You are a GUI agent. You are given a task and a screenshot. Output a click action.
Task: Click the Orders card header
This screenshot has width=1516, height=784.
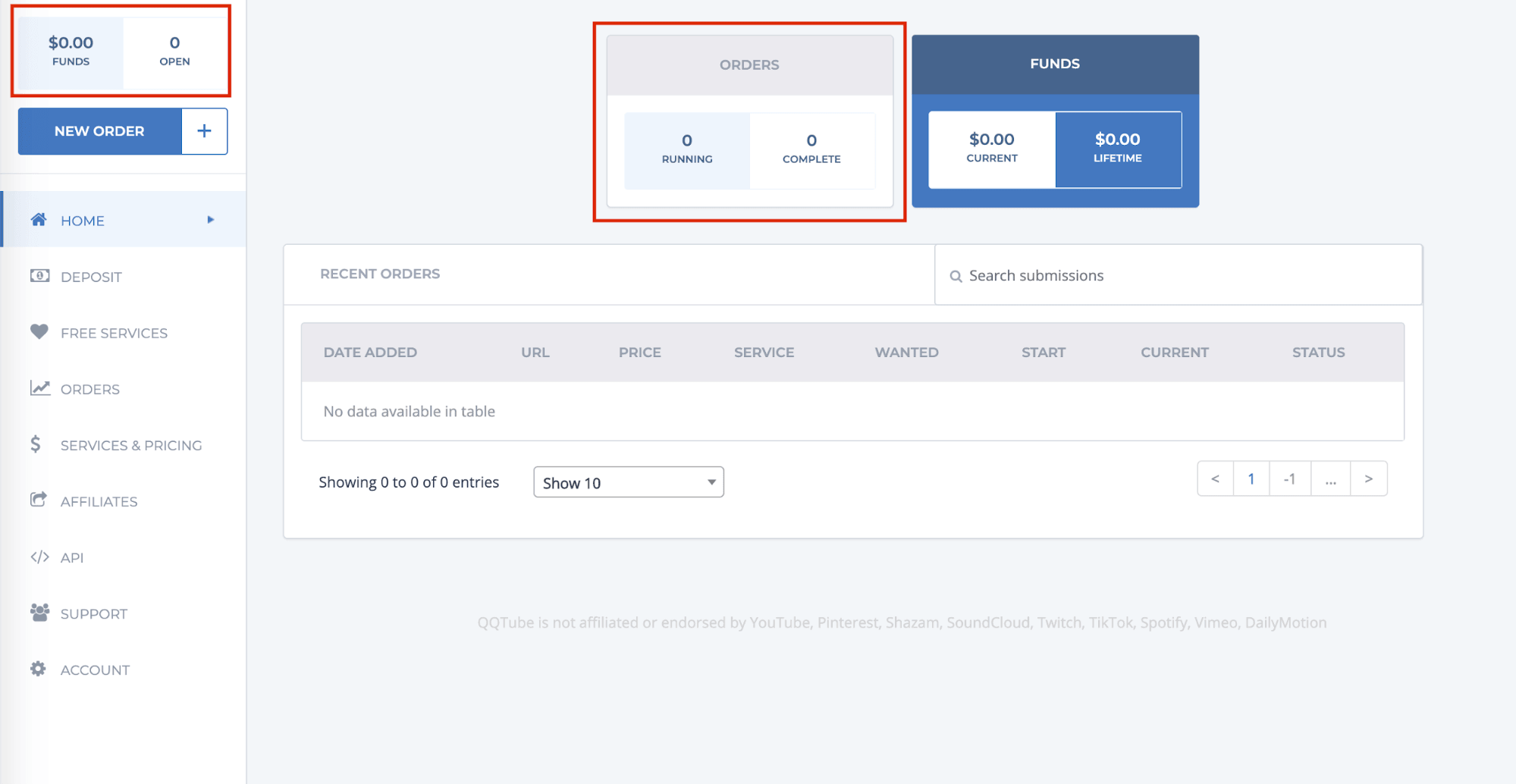(x=750, y=65)
